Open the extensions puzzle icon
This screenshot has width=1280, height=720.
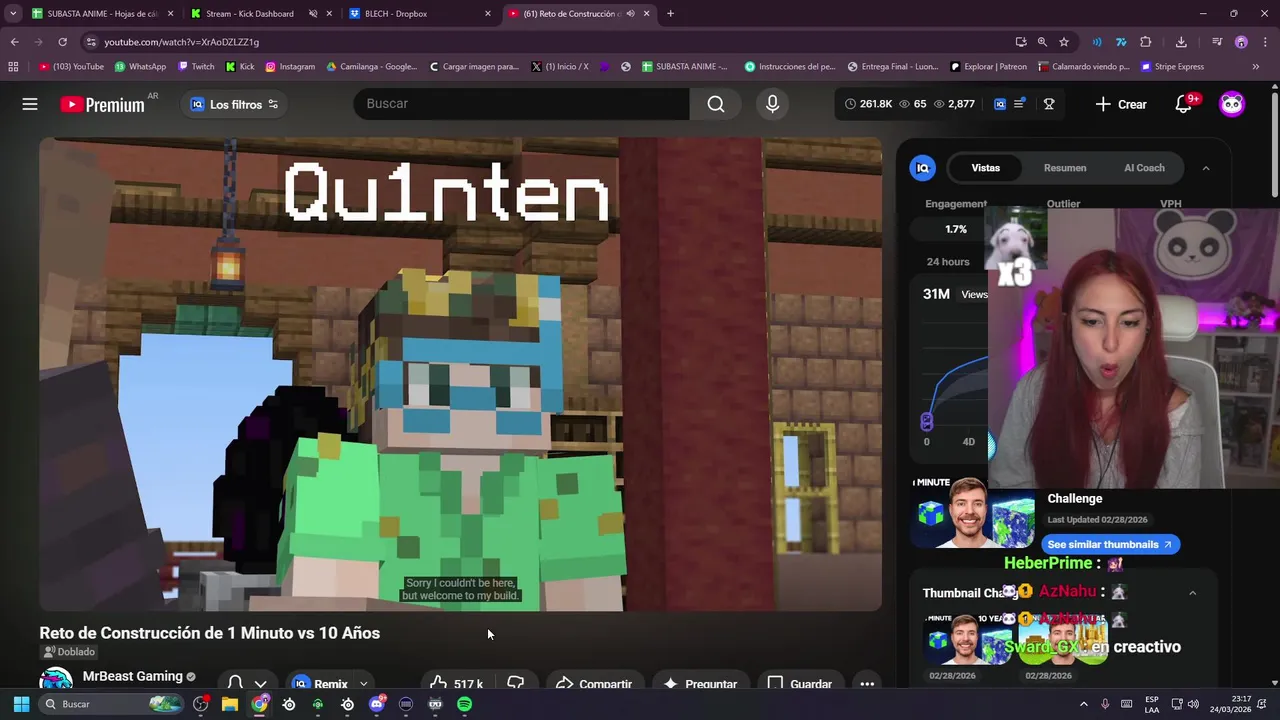pyautogui.click(x=1146, y=42)
